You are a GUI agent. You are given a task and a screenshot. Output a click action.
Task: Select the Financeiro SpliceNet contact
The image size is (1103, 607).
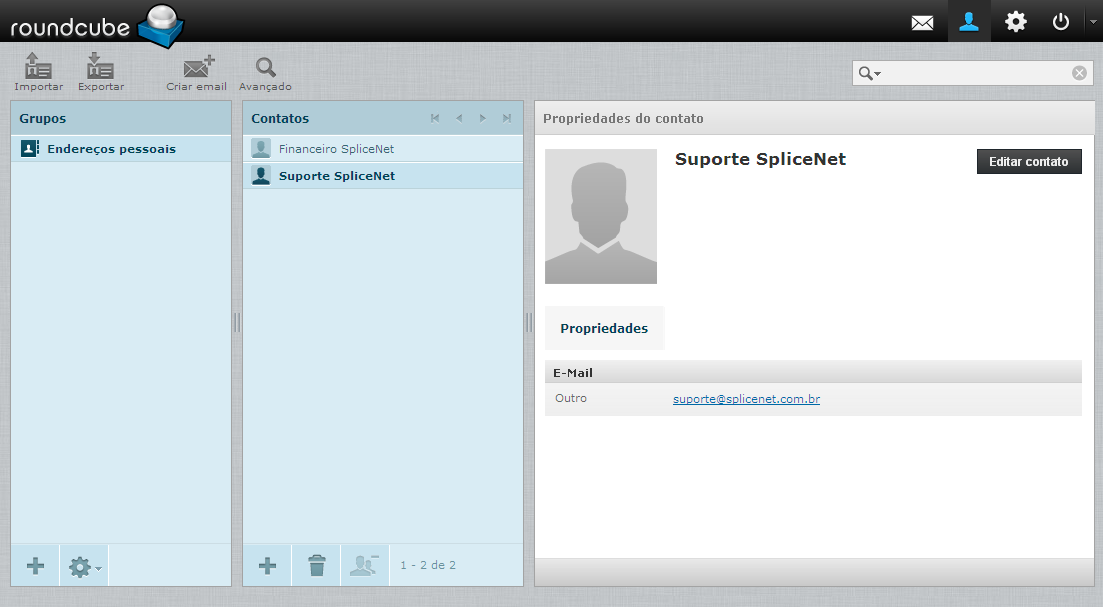click(x=383, y=149)
